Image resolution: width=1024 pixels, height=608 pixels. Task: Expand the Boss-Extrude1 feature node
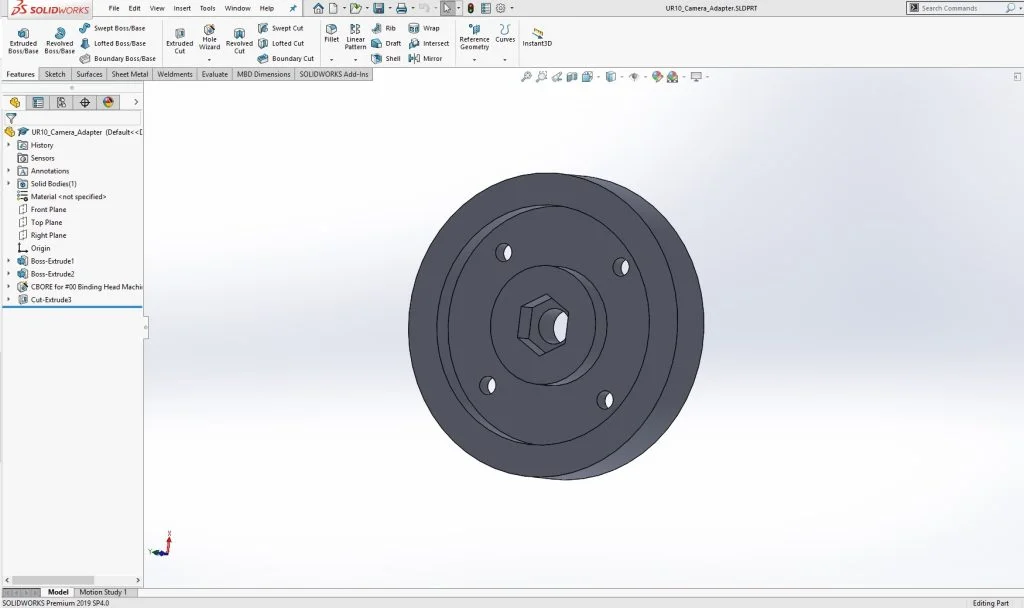tap(9, 261)
